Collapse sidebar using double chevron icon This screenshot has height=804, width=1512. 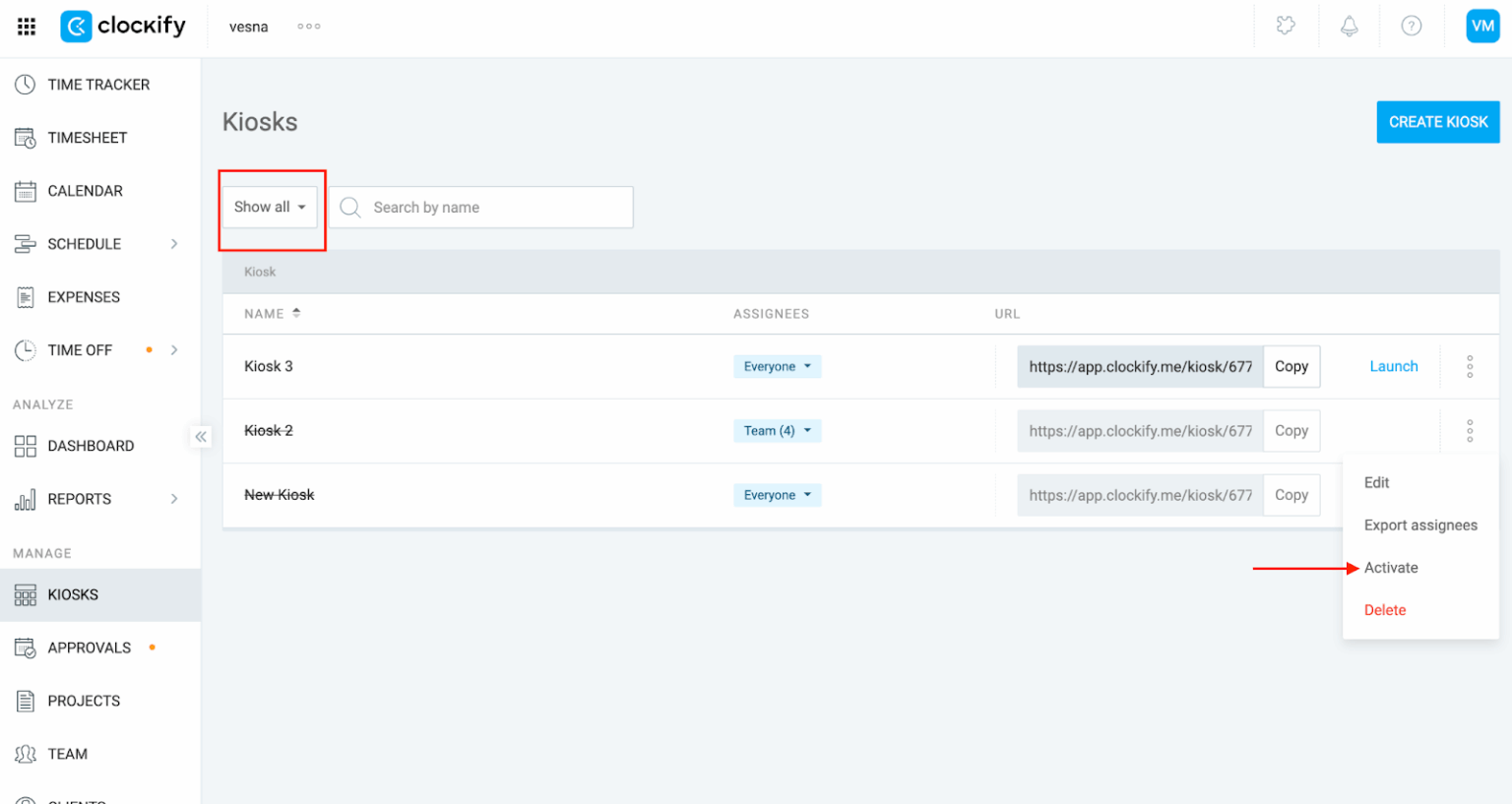(x=201, y=437)
